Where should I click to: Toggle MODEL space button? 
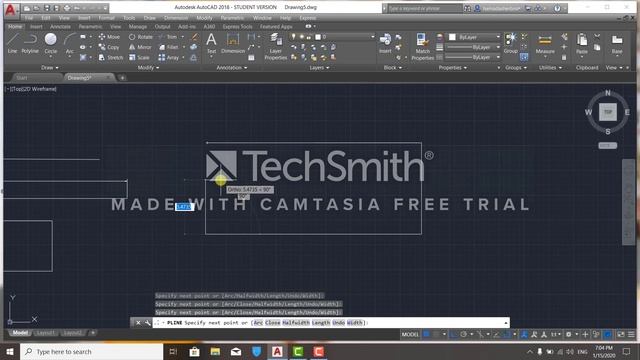[410, 334]
